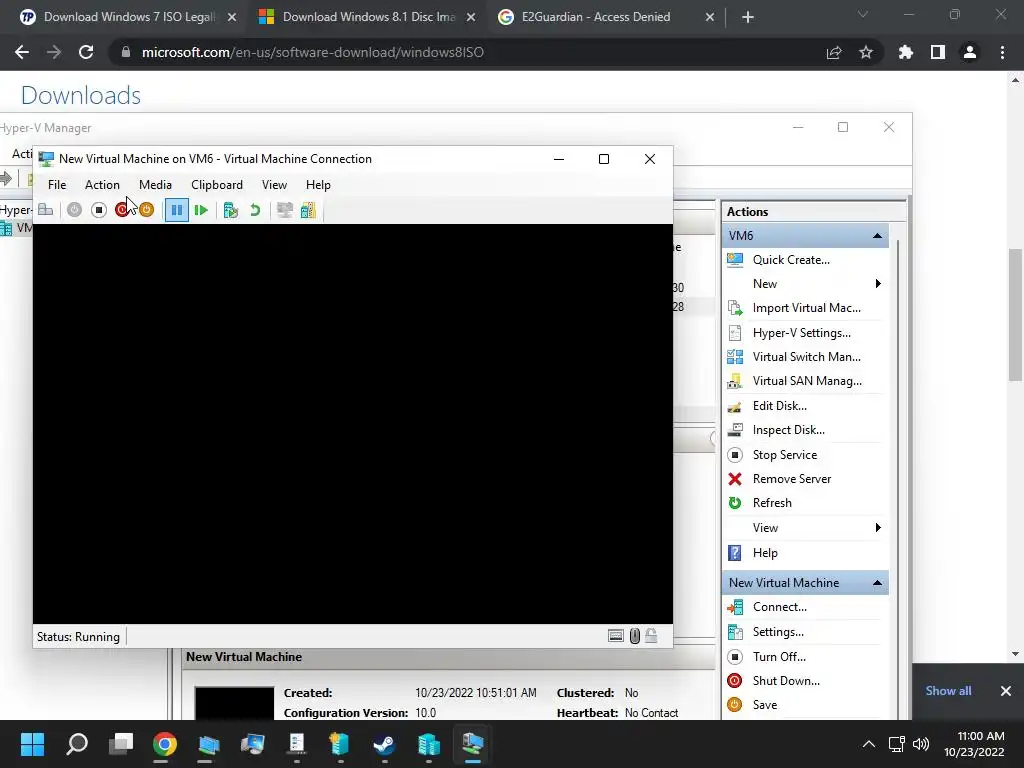Click the lock icon in the VM status bar

click(651, 636)
